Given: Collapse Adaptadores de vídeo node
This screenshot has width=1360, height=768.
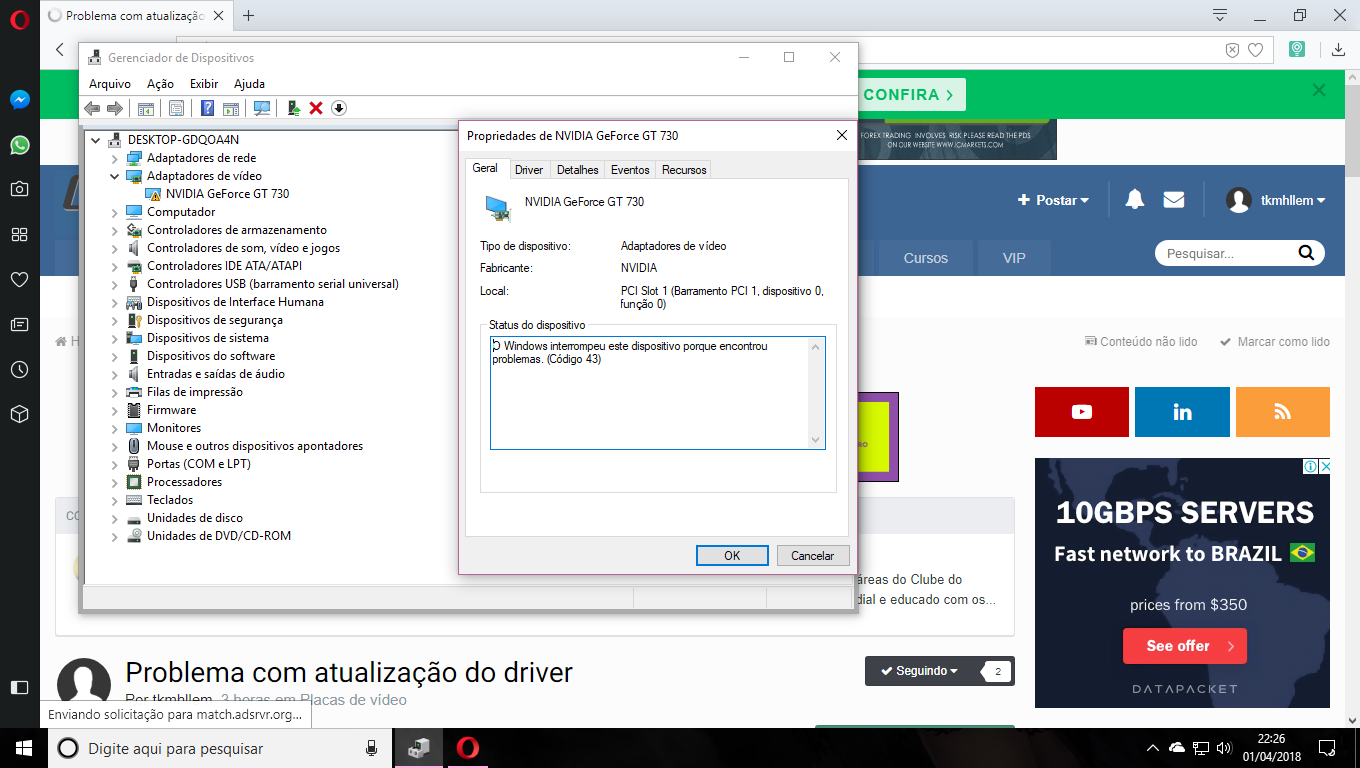Looking at the screenshot, I should [x=114, y=176].
